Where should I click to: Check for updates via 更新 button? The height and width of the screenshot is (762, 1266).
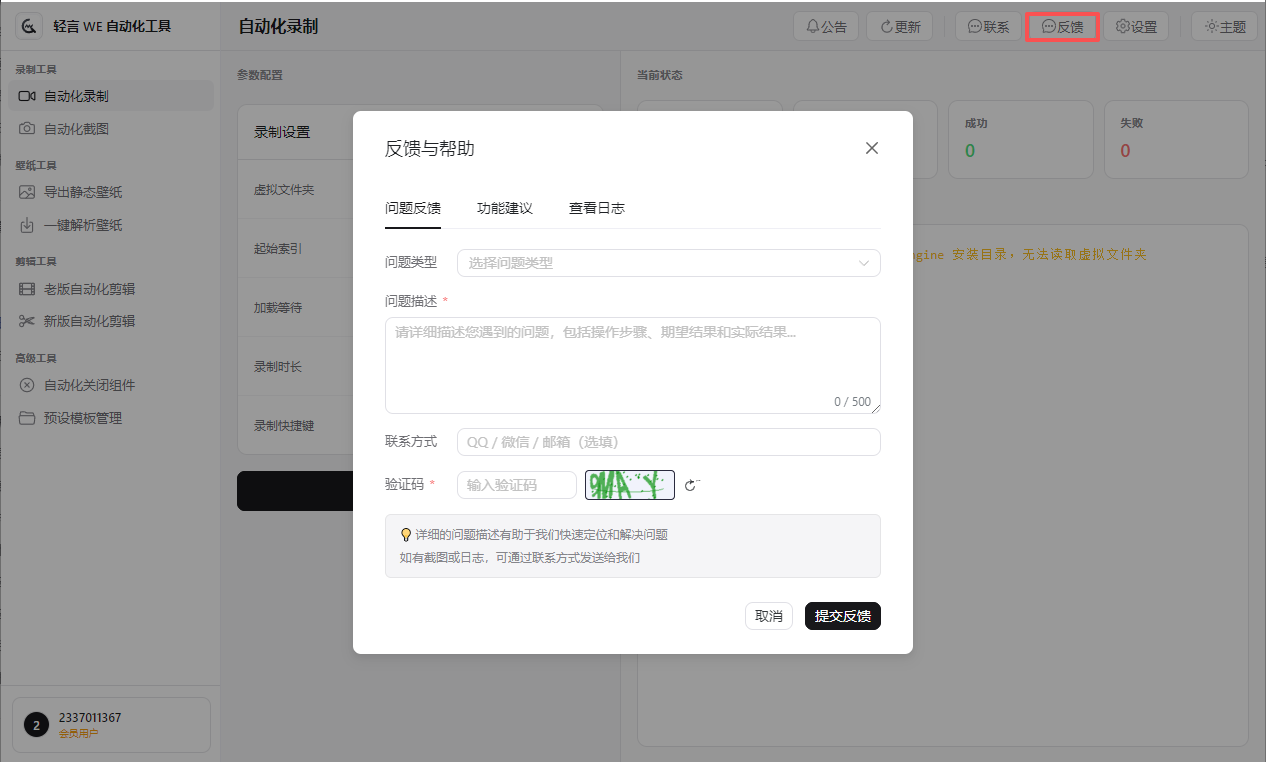coord(899,26)
